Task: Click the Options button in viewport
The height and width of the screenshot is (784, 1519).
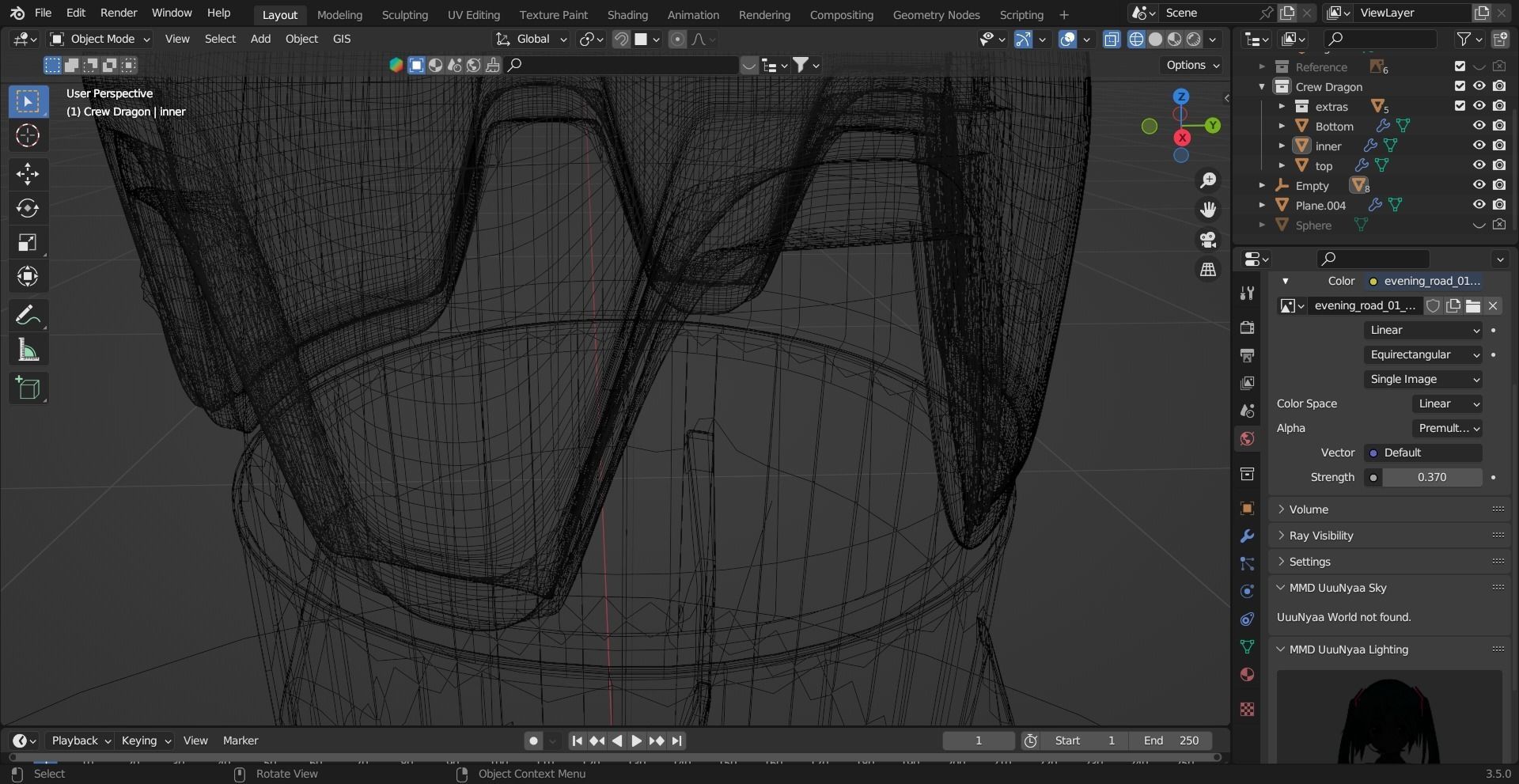Action: click(x=1193, y=66)
